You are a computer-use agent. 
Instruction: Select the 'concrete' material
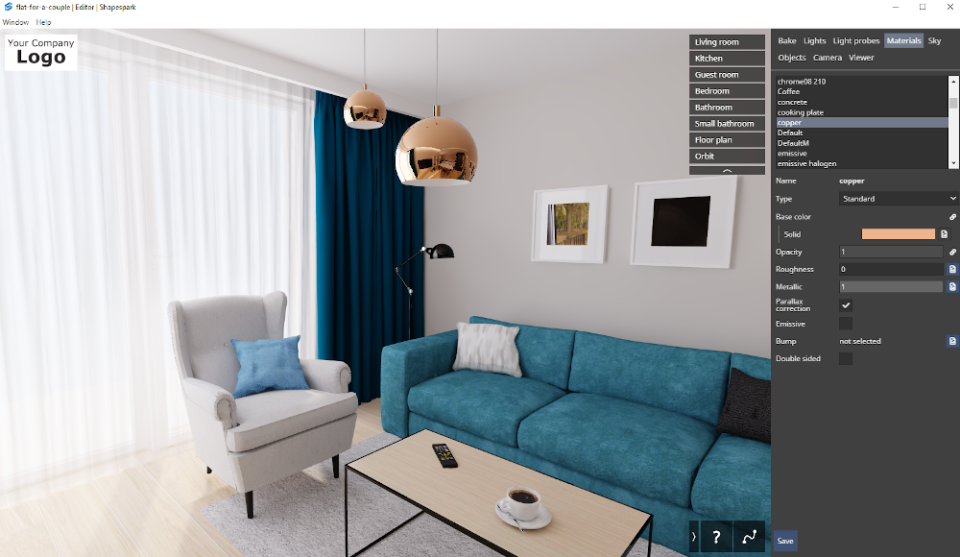[x=861, y=102]
